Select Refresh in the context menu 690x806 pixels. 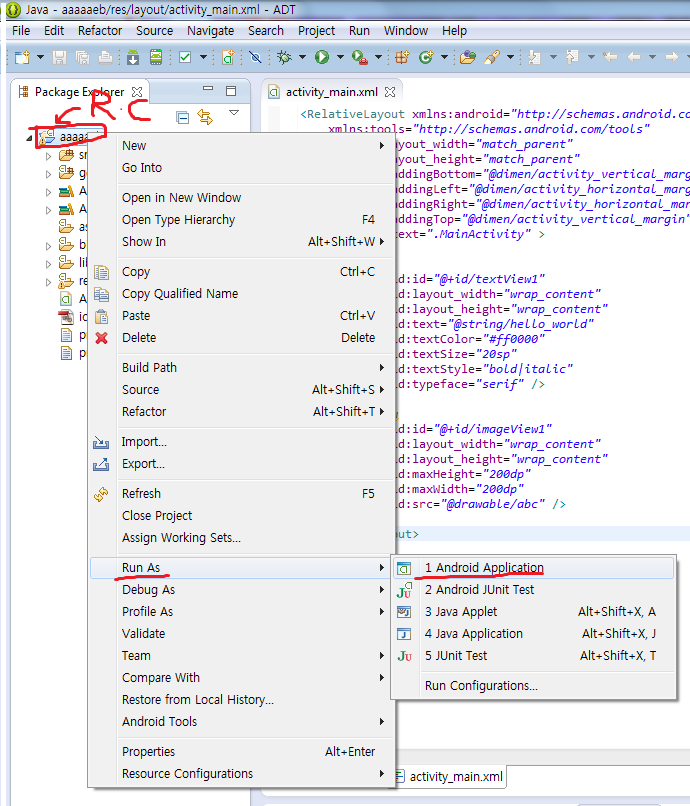pos(141,494)
